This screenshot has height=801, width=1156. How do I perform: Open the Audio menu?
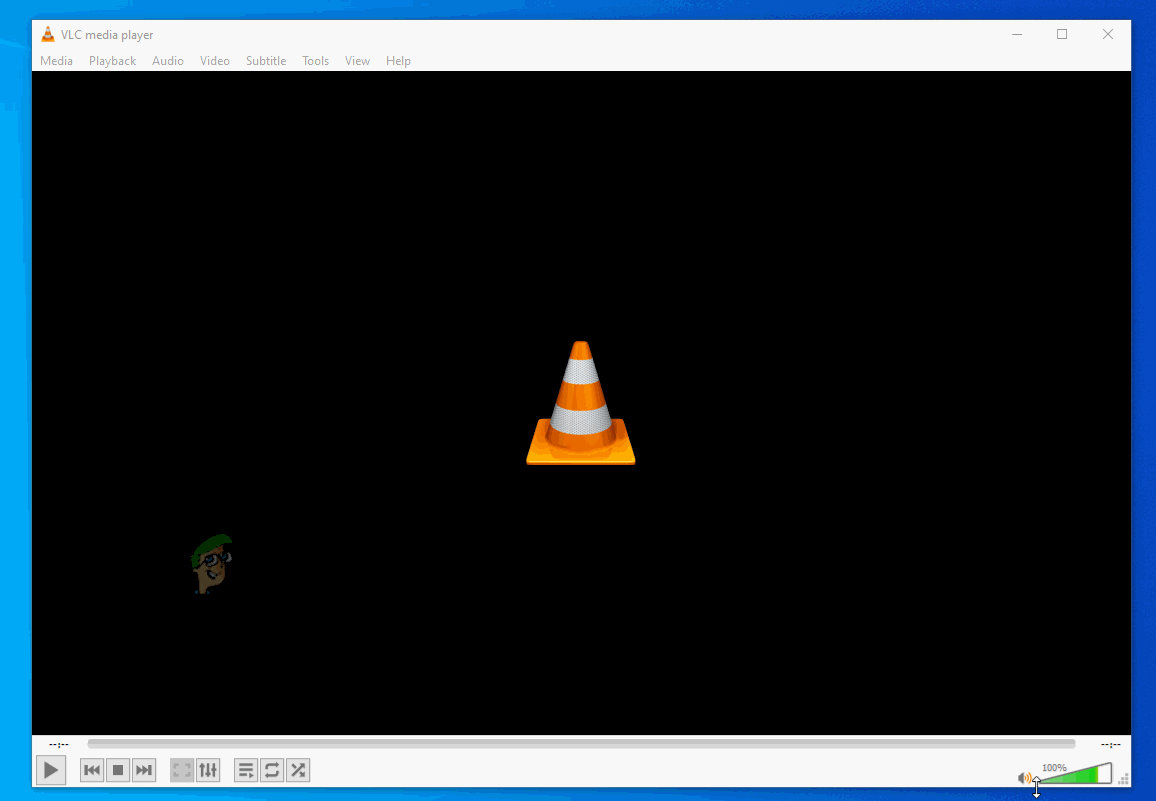[x=168, y=60]
